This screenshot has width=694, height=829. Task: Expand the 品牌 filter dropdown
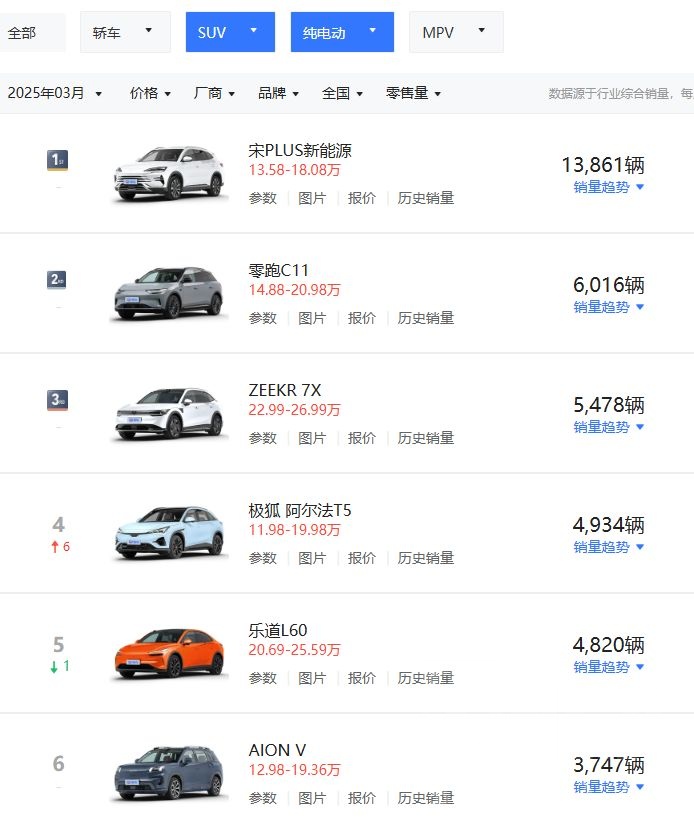pos(278,93)
